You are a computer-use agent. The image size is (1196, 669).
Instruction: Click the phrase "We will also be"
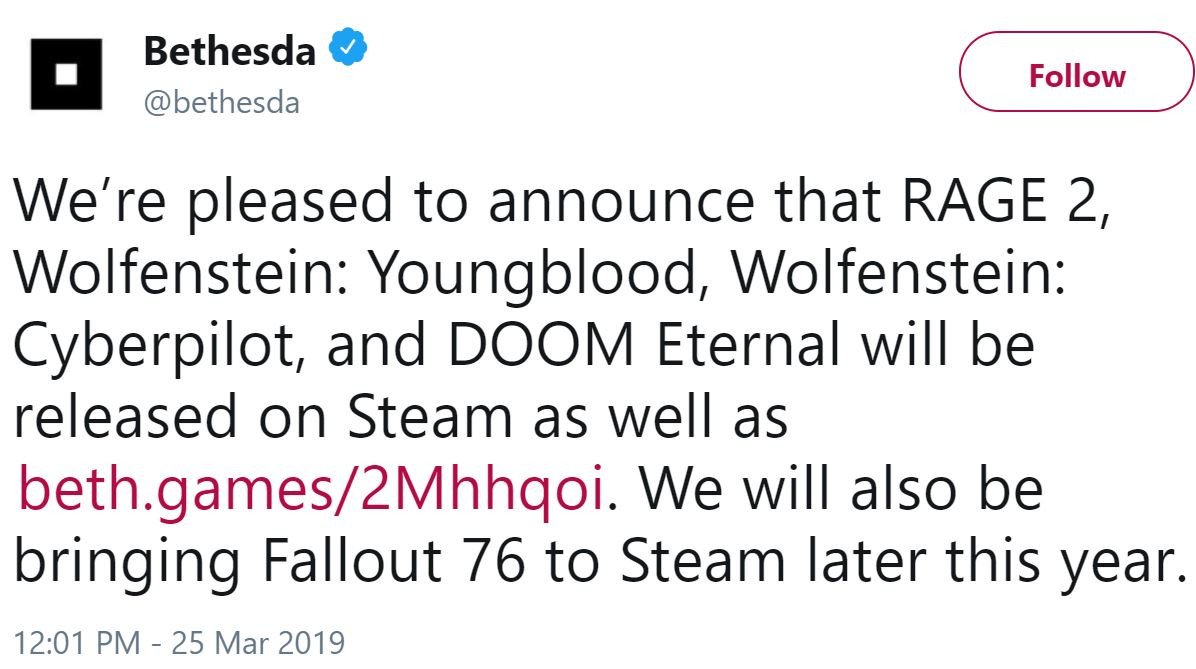(841, 490)
